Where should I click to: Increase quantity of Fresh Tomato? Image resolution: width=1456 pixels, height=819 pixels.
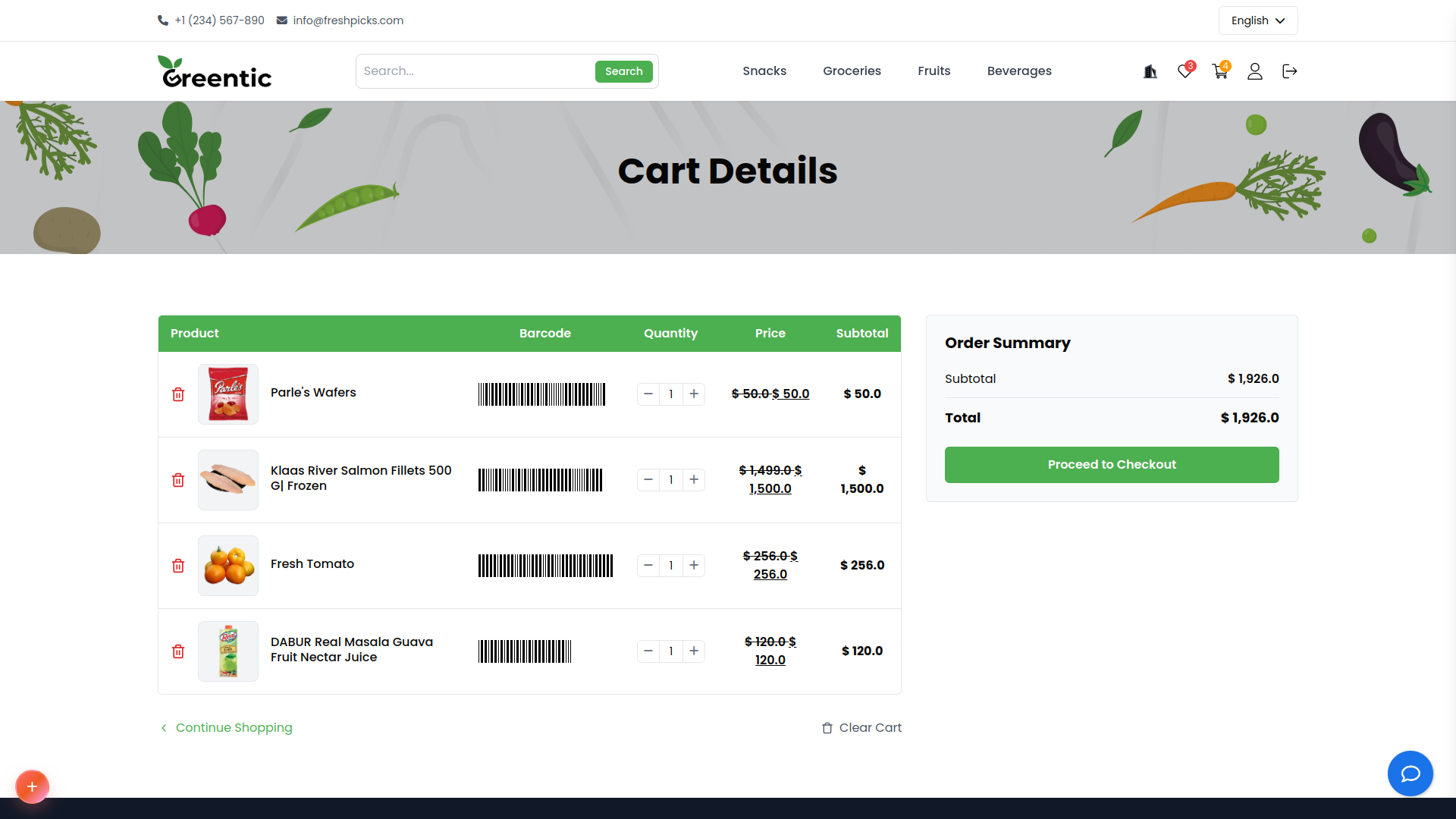pos(694,566)
